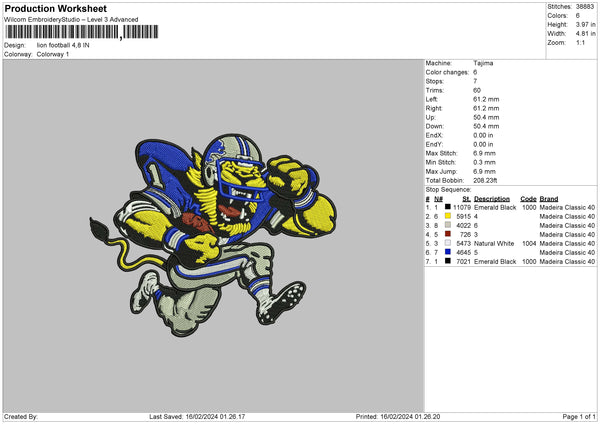Click stitch count 4022 in stop 3
Viewport: 600px width, 424px height.
tap(463, 225)
